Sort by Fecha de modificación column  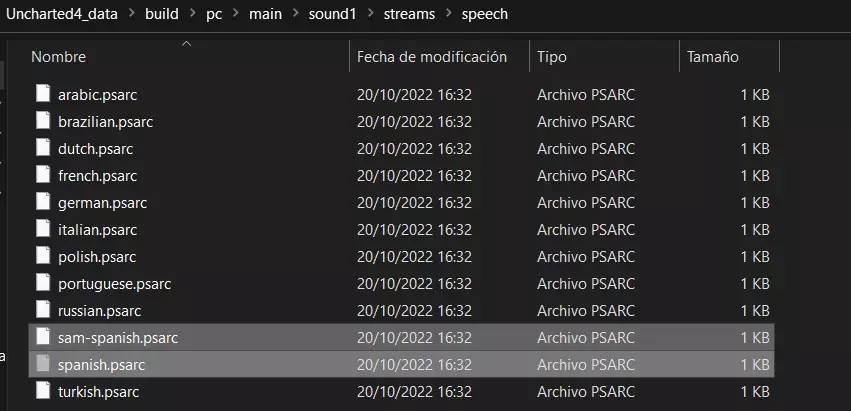coord(432,57)
